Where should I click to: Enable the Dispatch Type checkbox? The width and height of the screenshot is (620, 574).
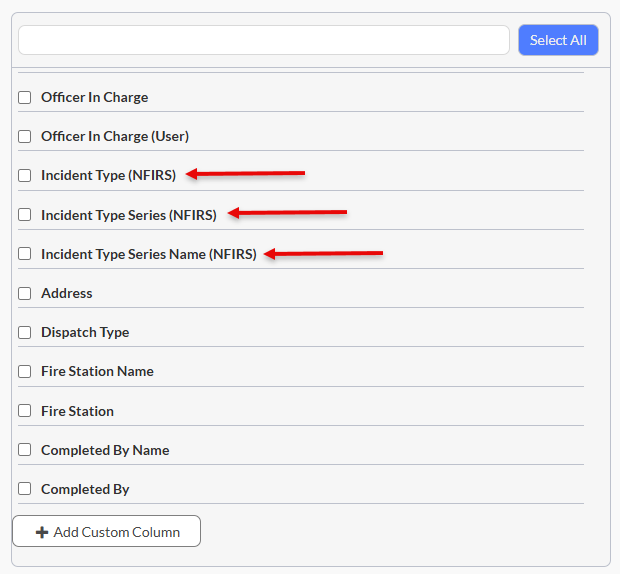25,332
